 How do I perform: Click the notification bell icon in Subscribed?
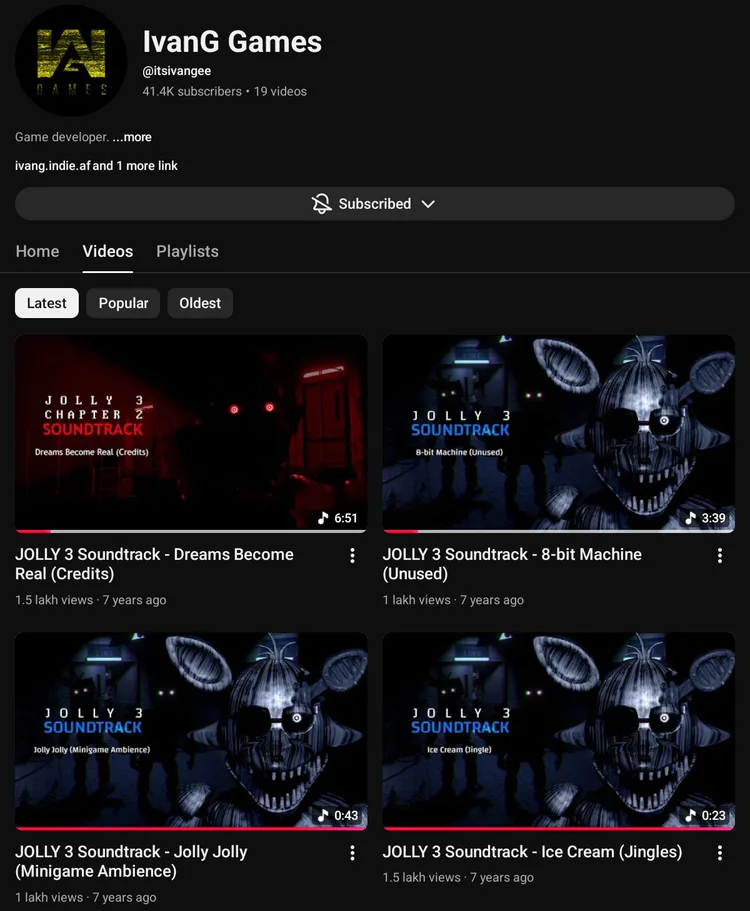tap(321, 204)
